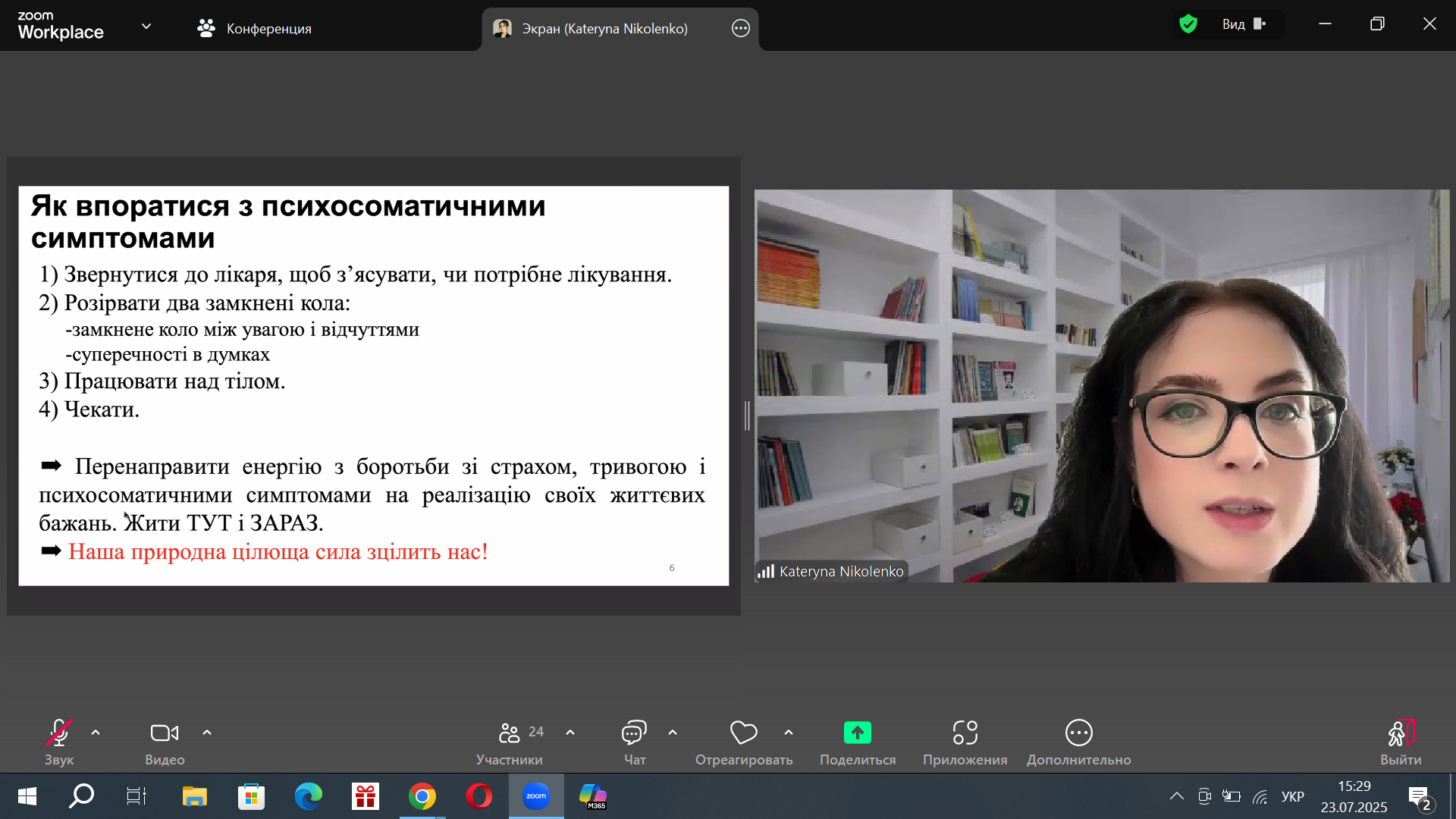Open Zoom Workplace dropdown arrow
This screenshot has height=819, width=1456.
[x=146, y=27]
